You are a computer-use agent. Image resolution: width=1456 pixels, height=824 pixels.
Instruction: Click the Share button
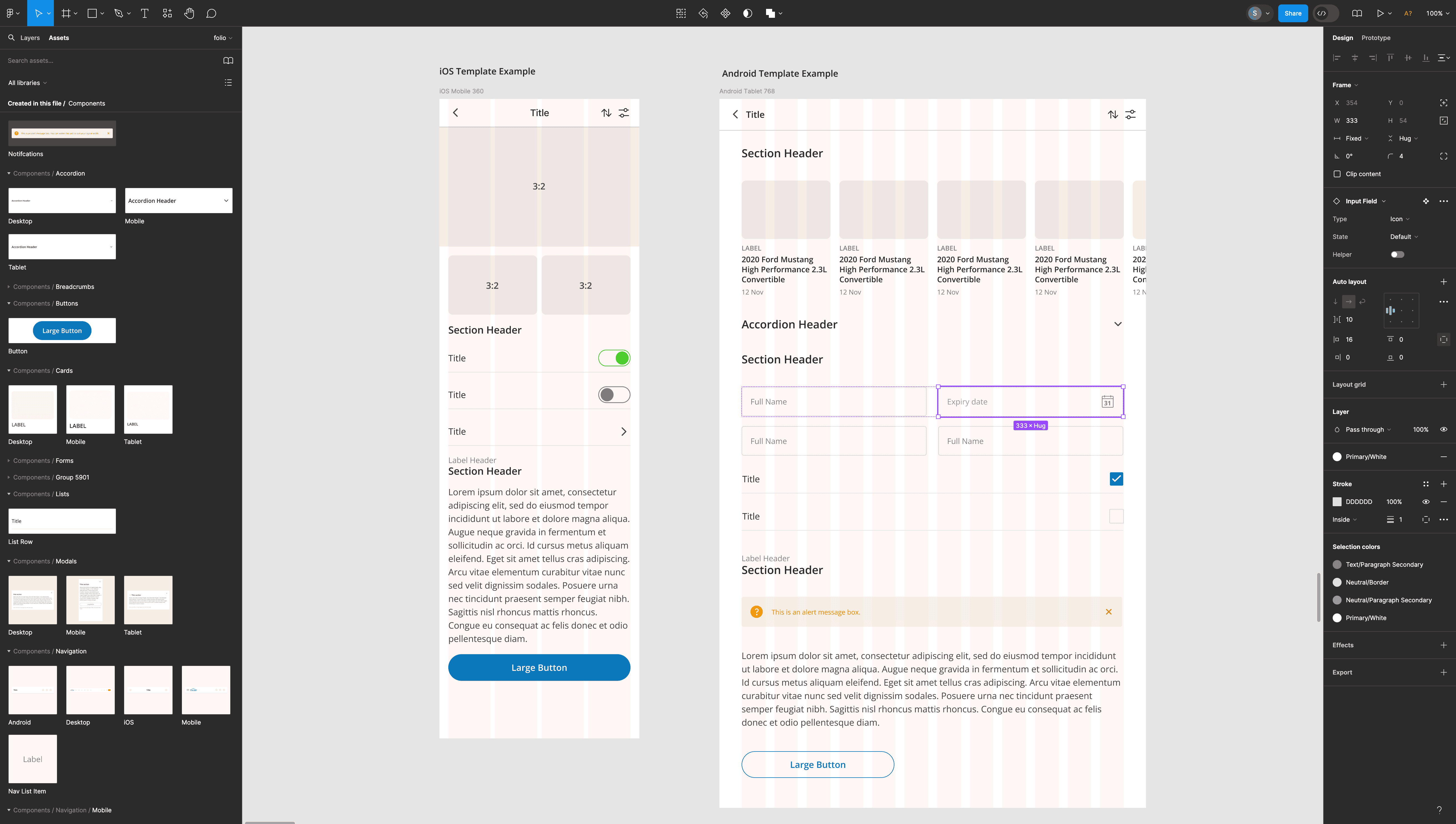coord(1292,13)
